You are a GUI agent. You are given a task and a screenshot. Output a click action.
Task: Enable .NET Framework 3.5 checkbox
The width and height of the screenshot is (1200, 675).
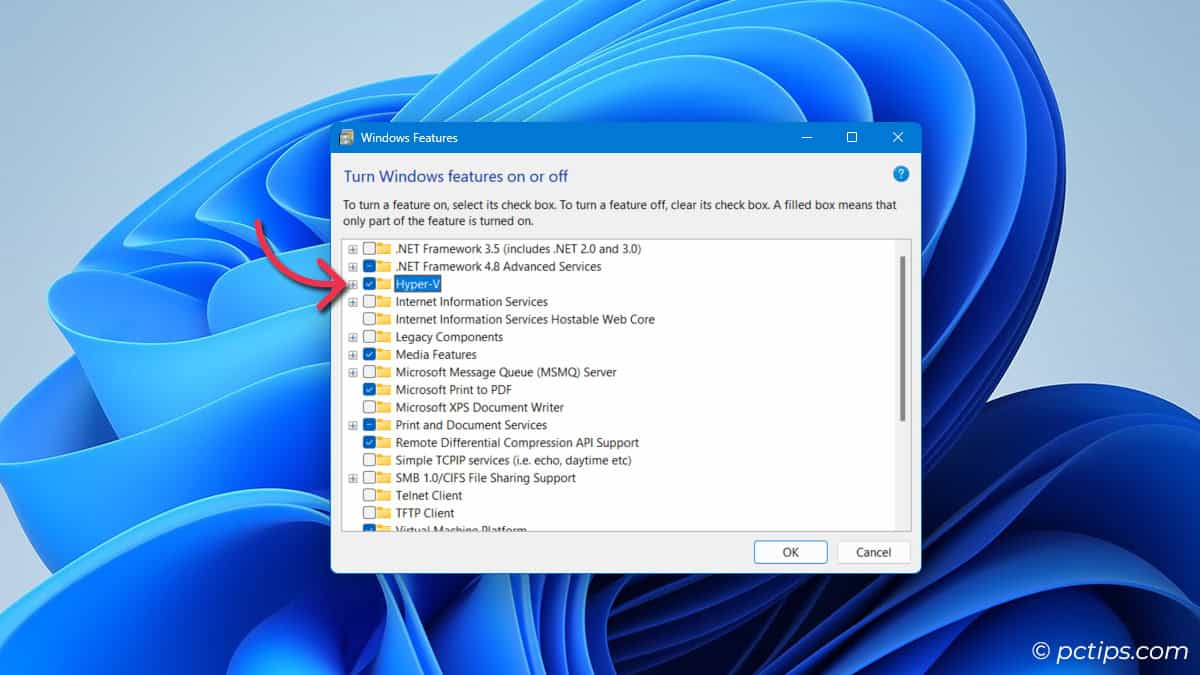click(x=367, y=248)
